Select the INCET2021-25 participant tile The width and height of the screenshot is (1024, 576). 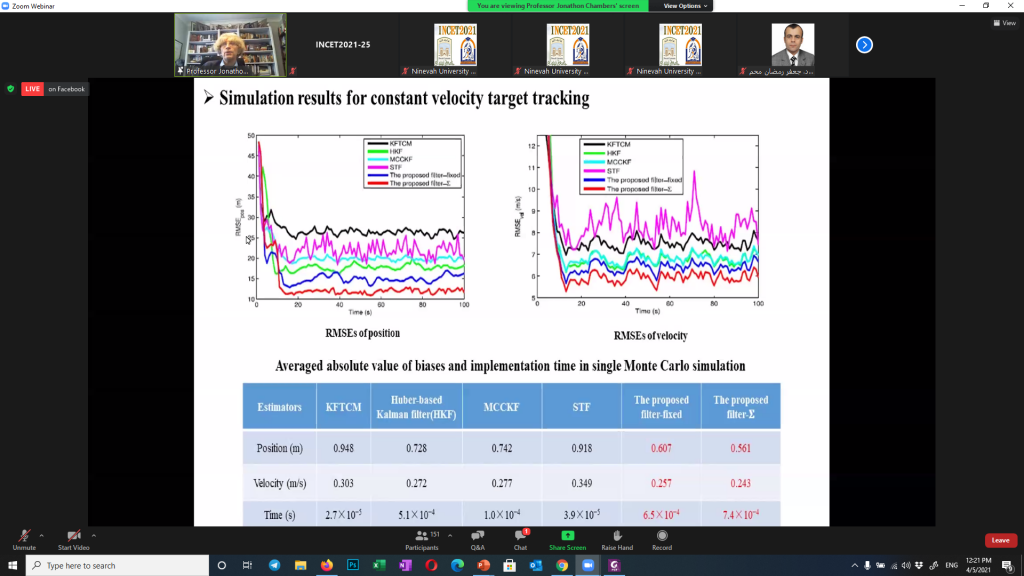[x=343, y=45]
